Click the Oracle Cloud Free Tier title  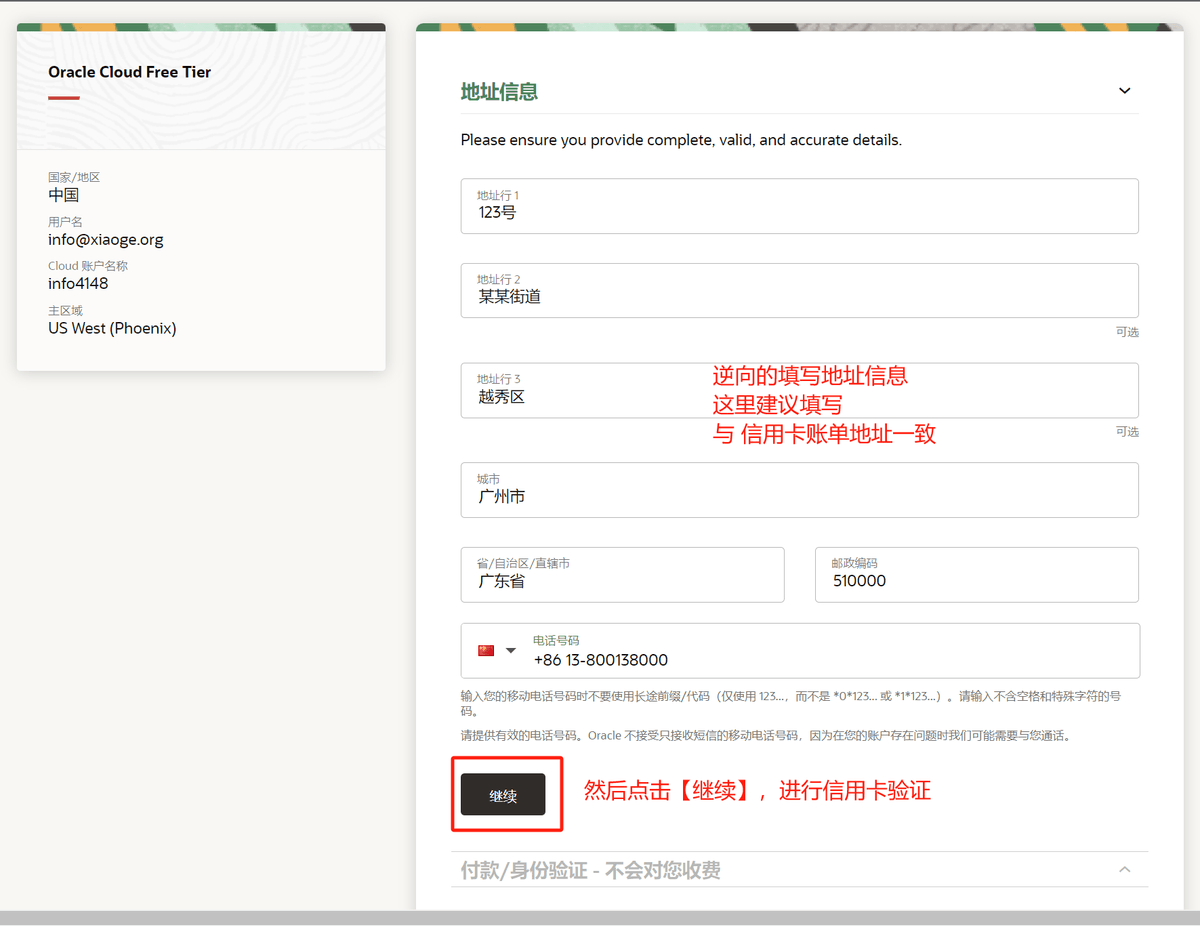click(130, 72)
